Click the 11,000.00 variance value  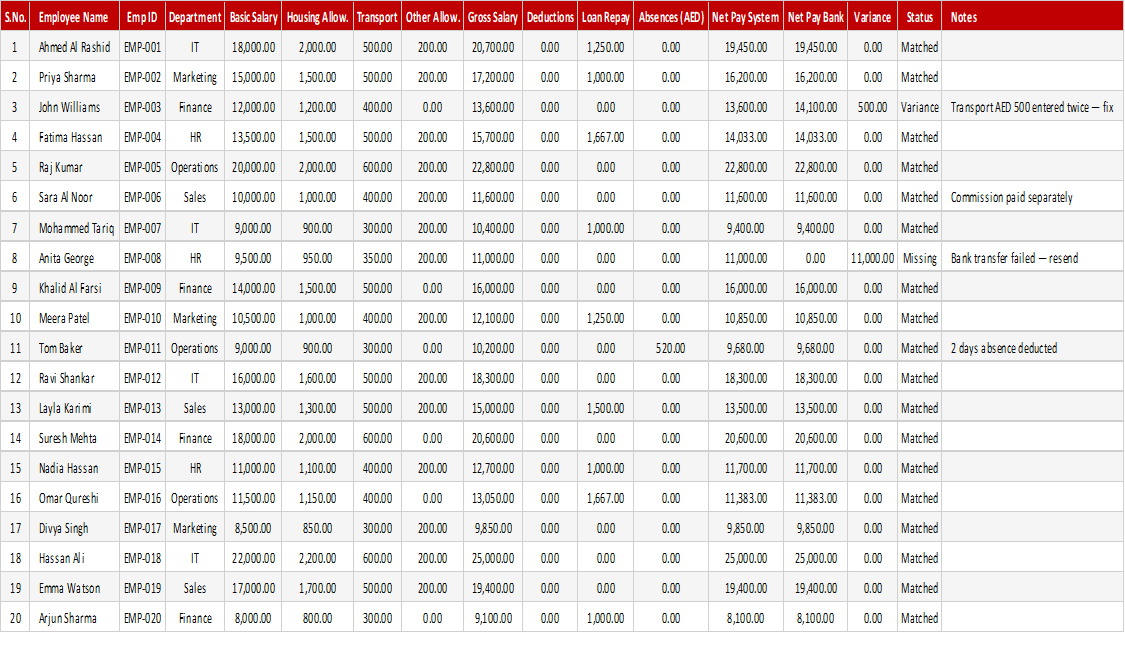click(872, 258)
